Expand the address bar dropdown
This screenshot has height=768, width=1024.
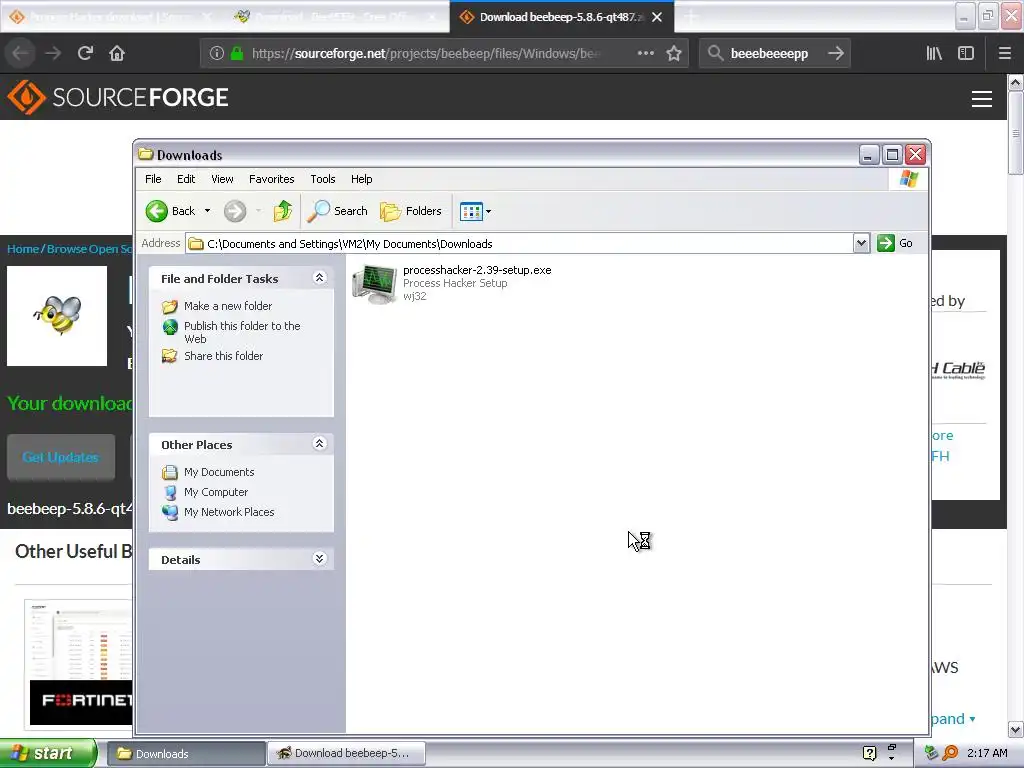(x=861, y=244)
